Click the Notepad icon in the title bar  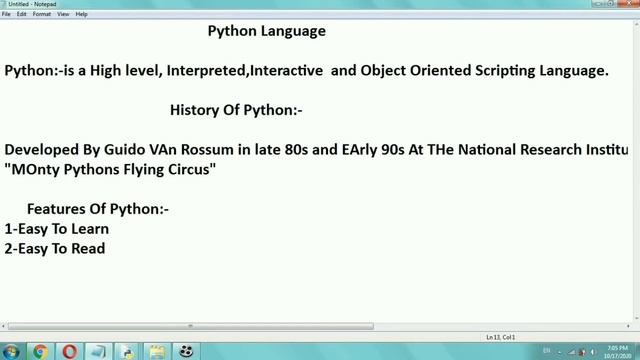tap(3, 4)
